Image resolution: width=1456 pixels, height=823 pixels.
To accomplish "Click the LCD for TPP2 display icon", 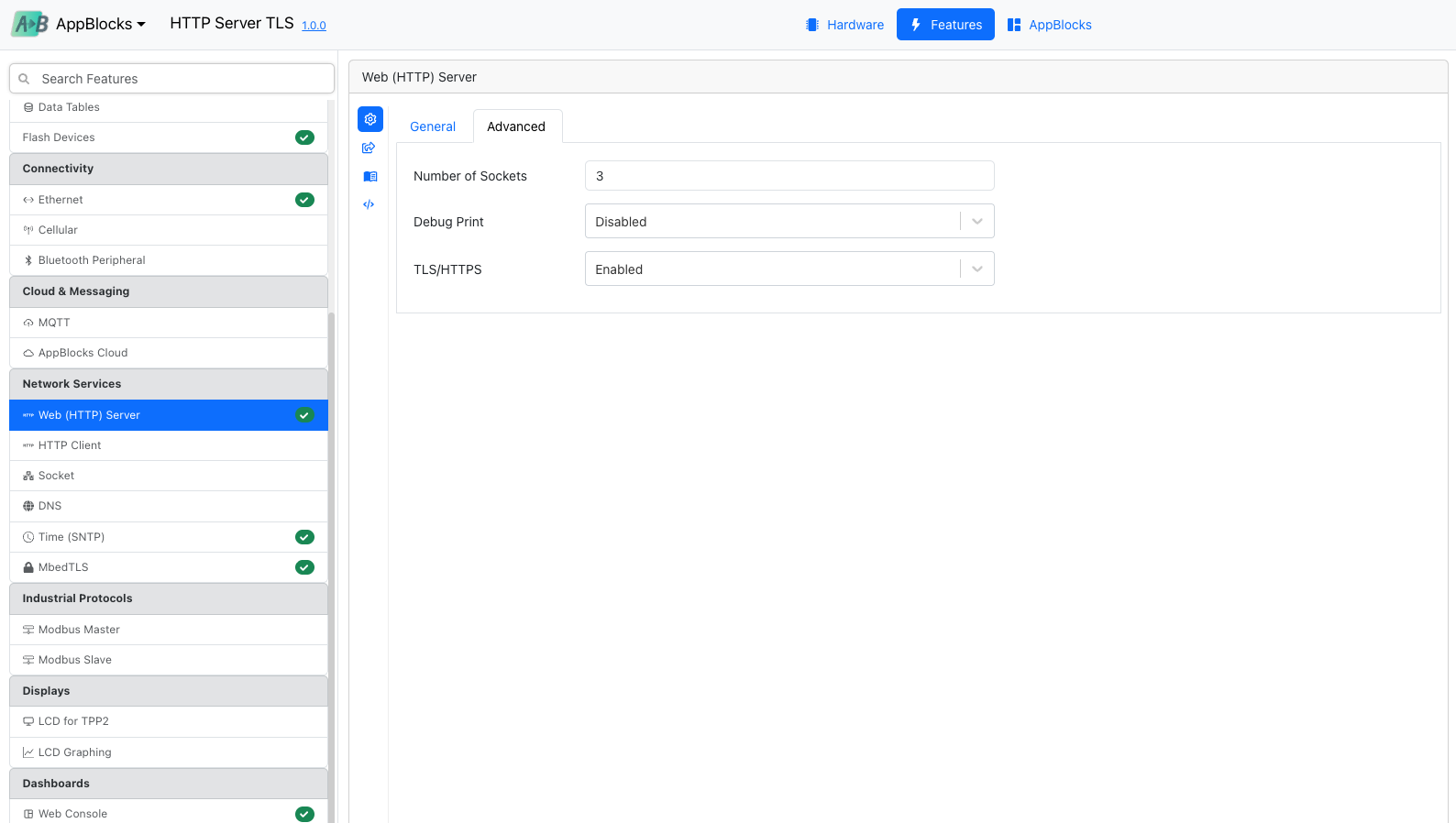I will coord(28,721).
